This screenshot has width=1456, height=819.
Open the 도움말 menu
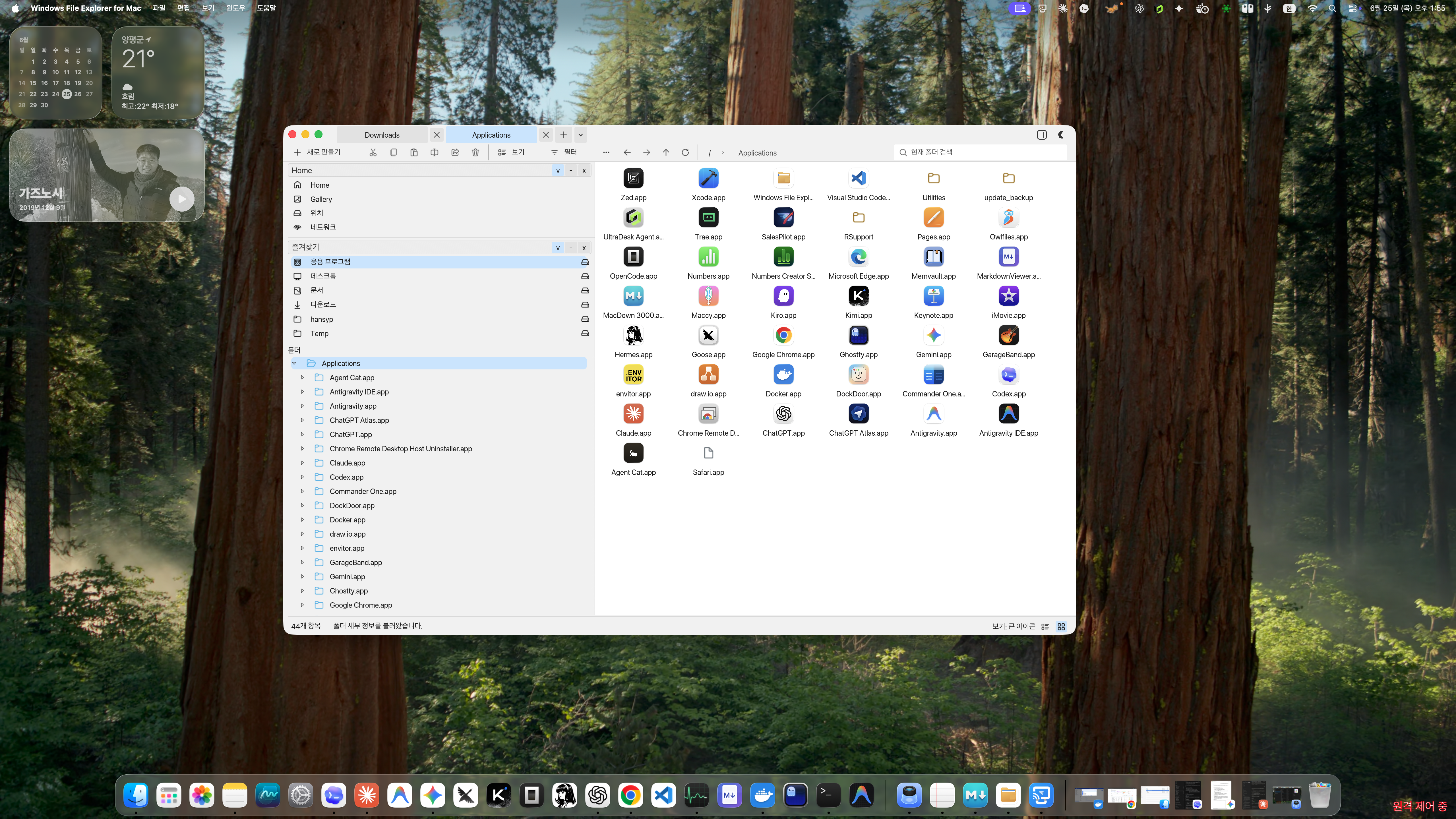click(x=266, y=8)
